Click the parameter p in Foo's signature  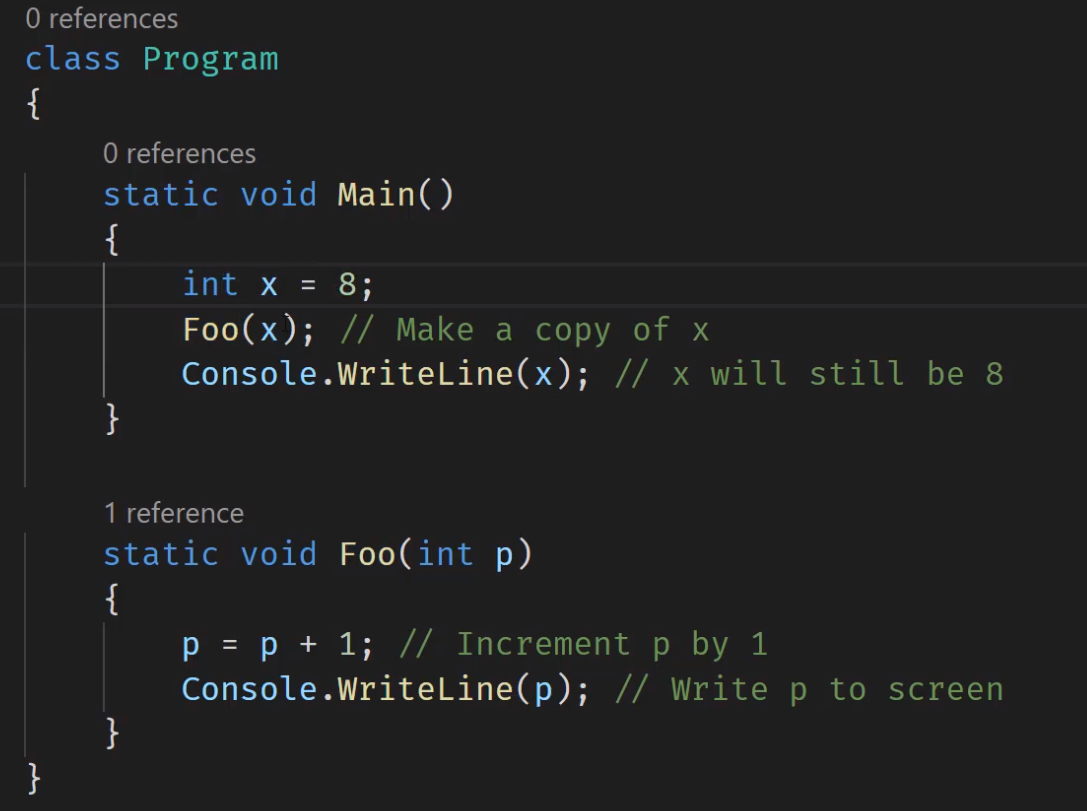click(505, 555)
